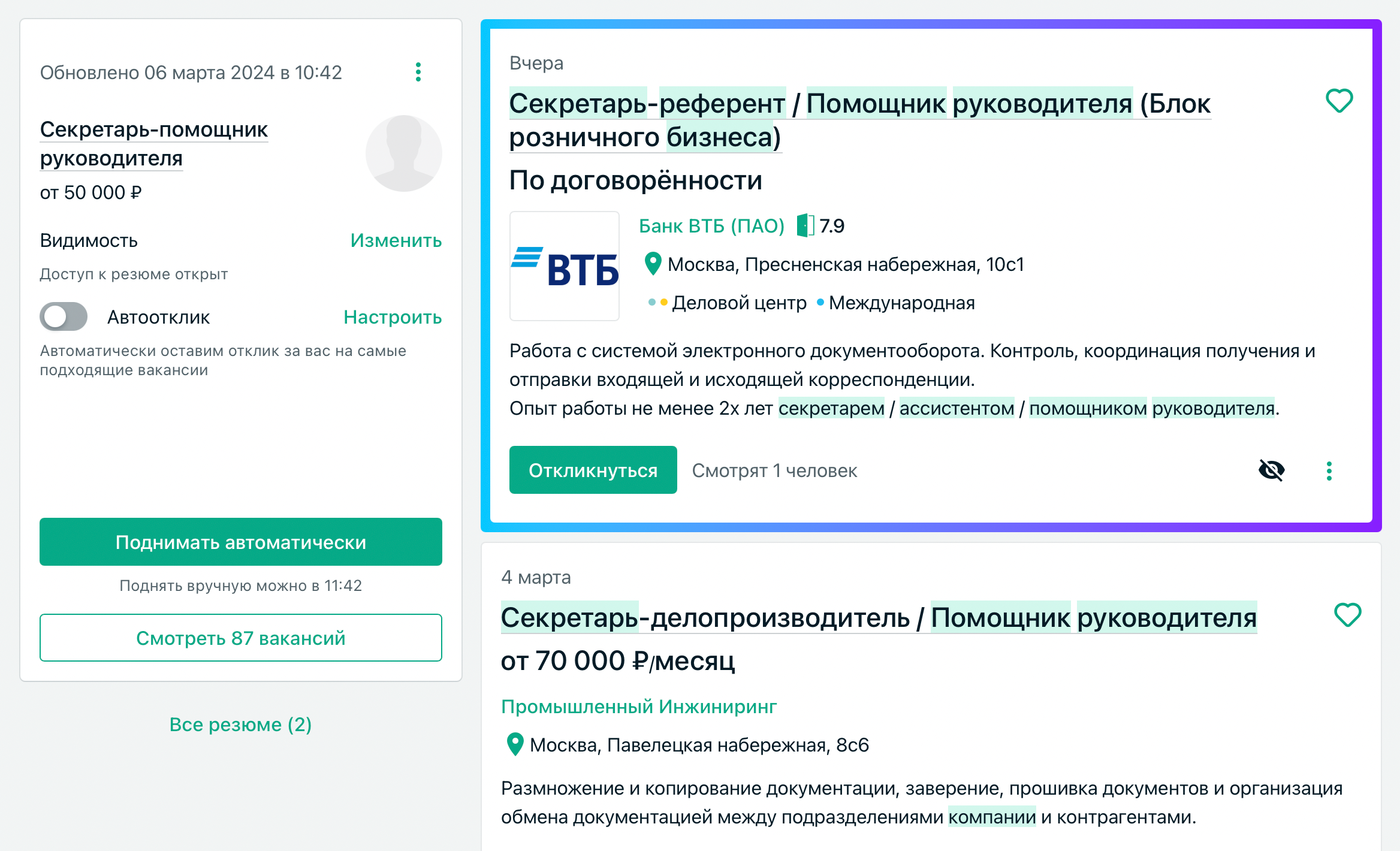
Task: Click Смотреть 87 вакансий button
Action: point(241,638)
